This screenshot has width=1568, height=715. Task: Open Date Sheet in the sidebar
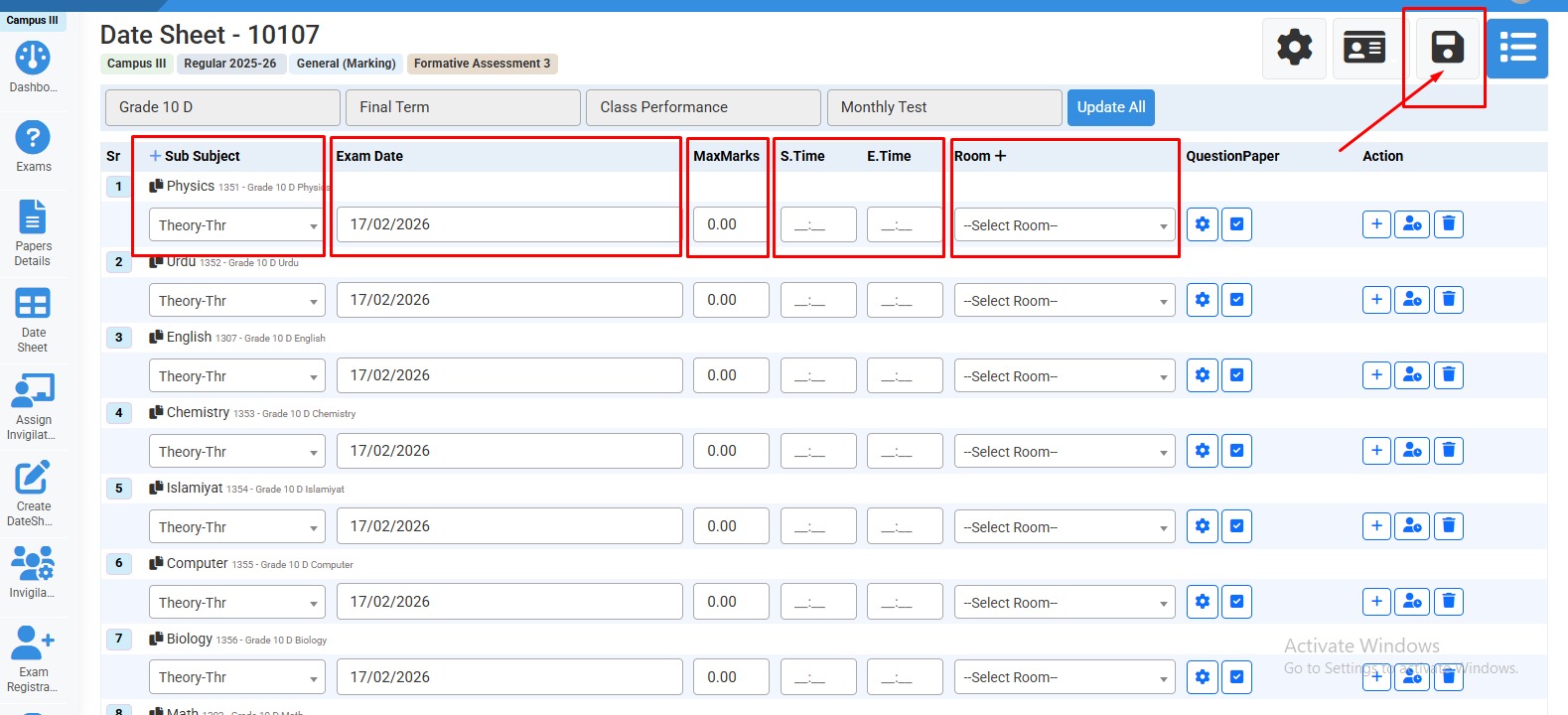pyautogui.click(x=33, y=320)
